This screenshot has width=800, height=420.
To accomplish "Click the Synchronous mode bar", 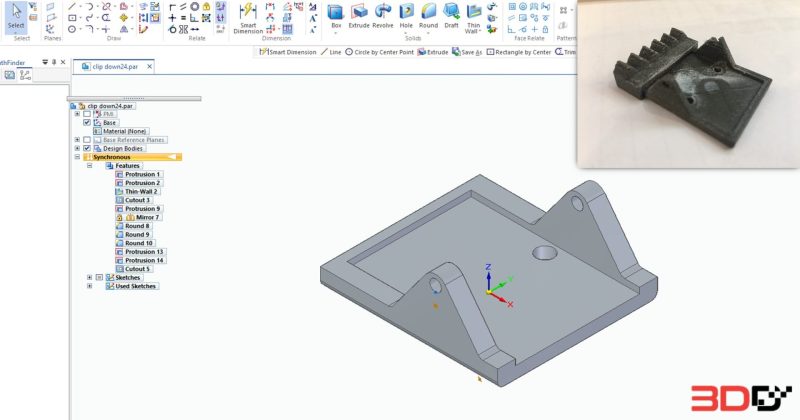I will click(x=132, y=157).
